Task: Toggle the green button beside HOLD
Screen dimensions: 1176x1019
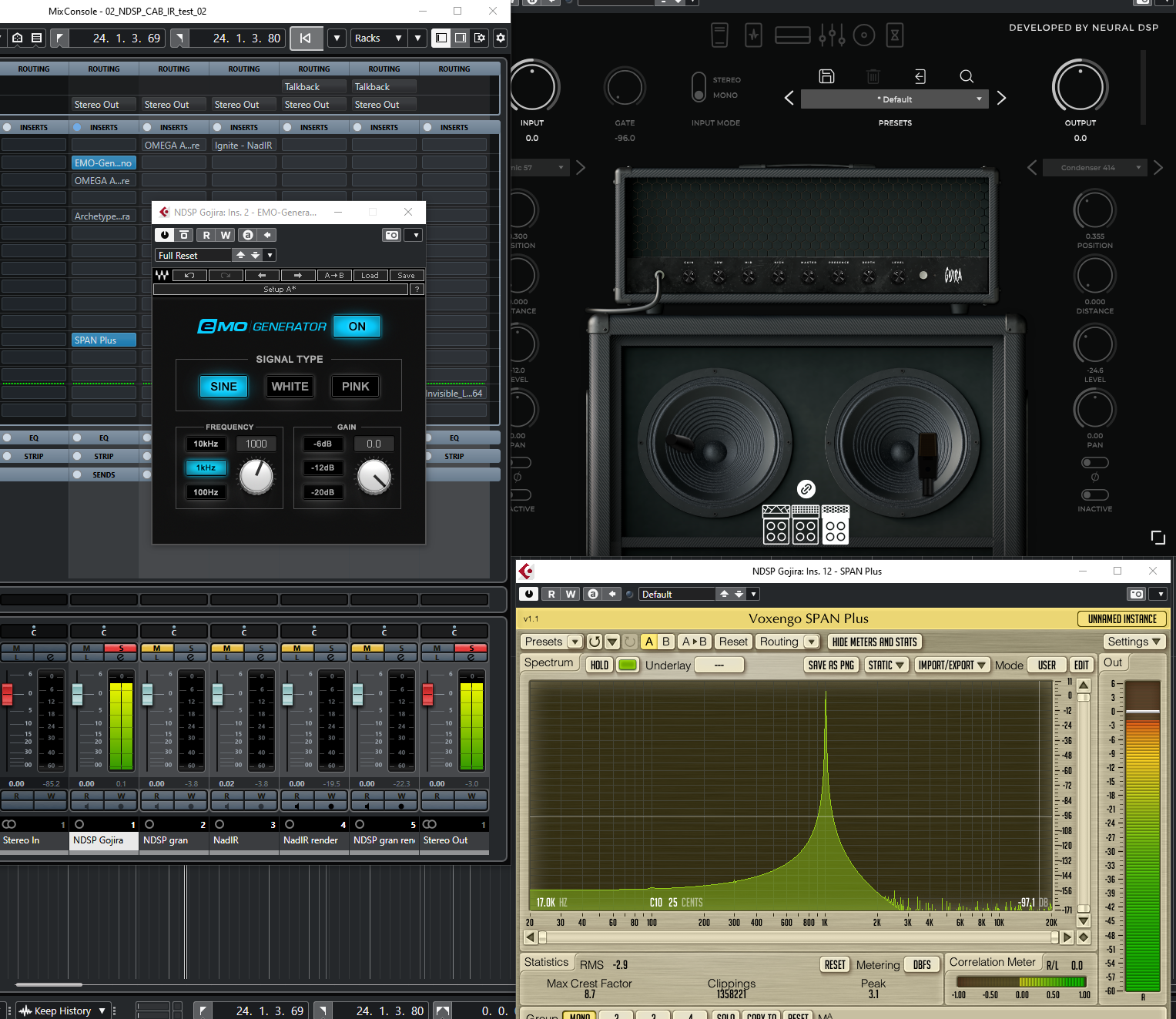Action: point(628,665)
